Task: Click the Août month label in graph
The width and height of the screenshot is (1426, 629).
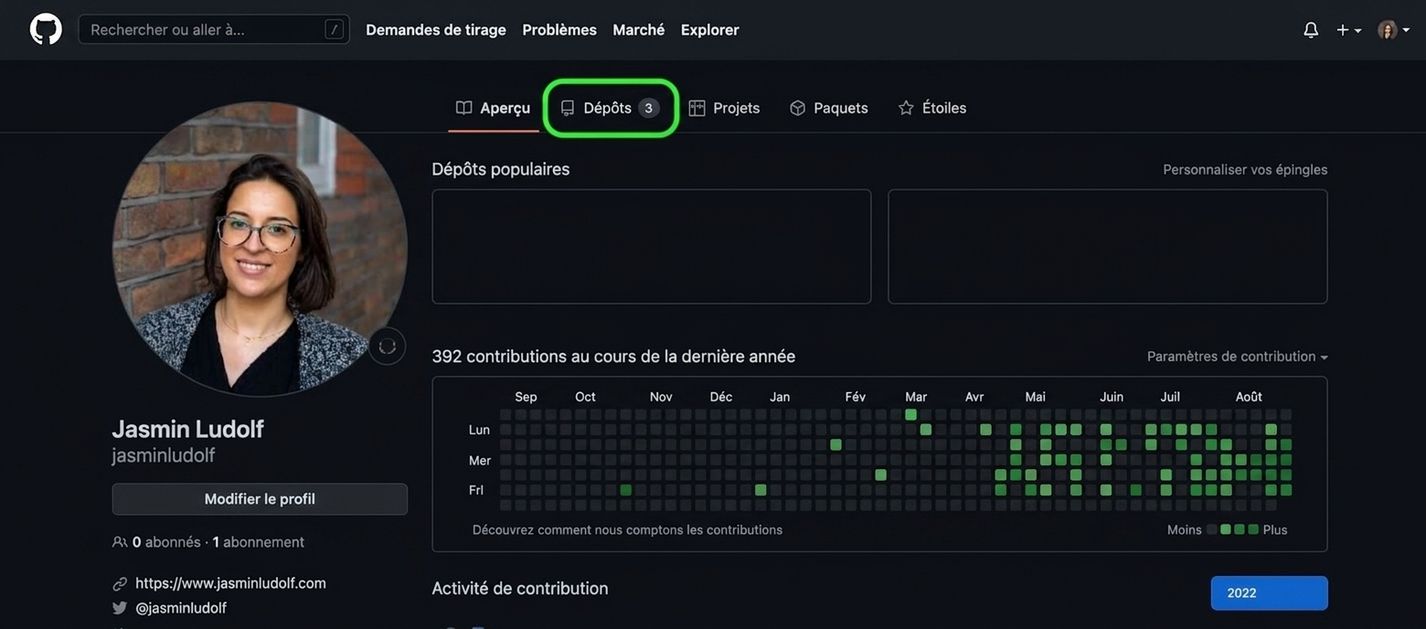Action: tap(1248, 397)
